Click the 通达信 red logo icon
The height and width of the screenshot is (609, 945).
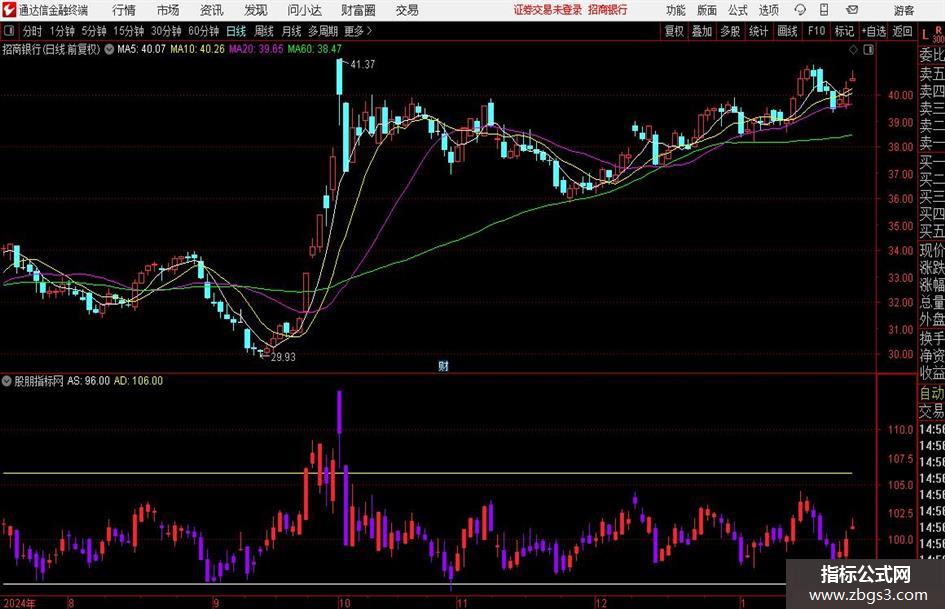(x=9, y=10)
